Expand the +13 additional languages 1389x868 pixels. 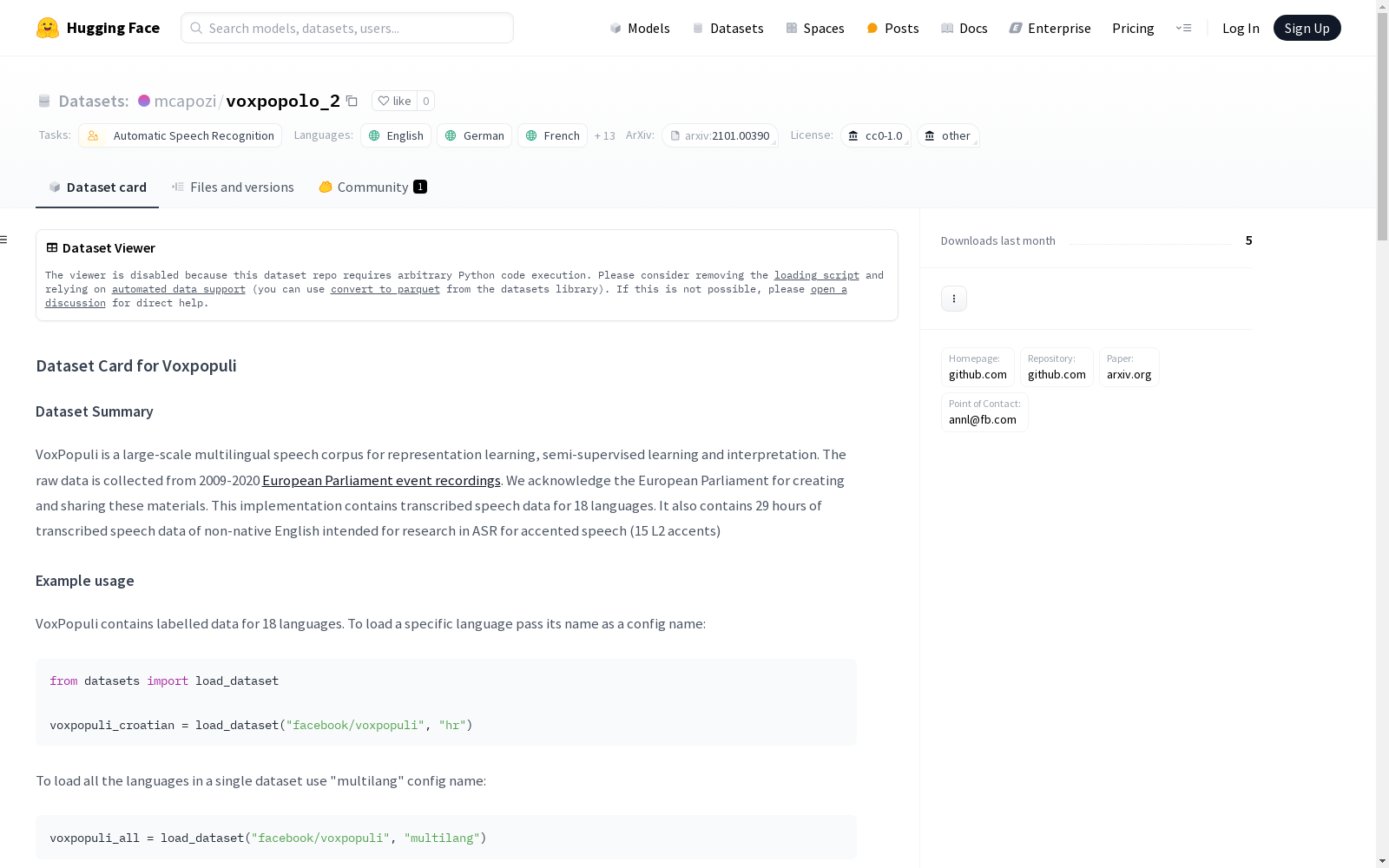pos(604,136)
